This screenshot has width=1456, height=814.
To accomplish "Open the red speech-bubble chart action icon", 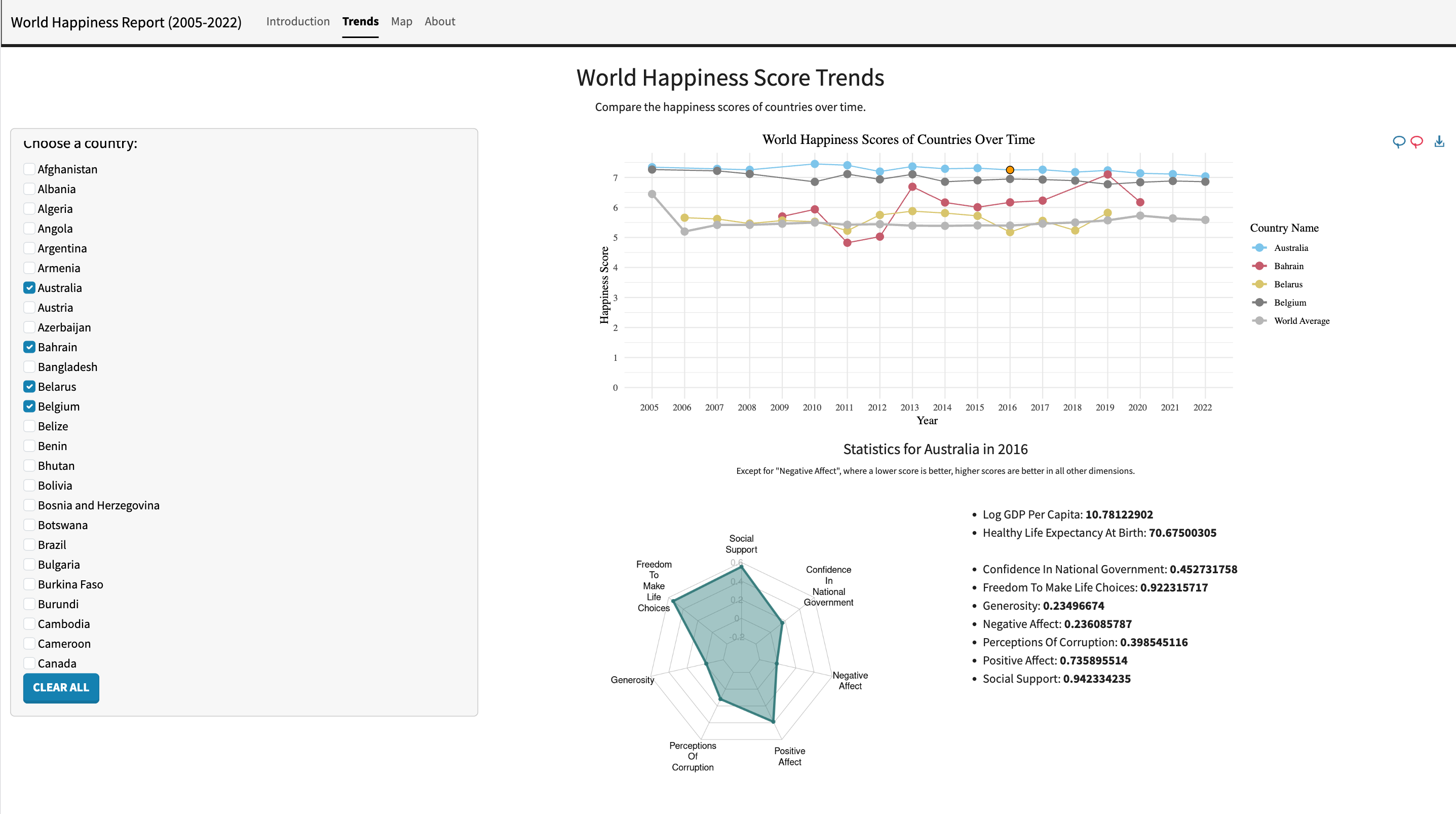I will pos(1416,142).
